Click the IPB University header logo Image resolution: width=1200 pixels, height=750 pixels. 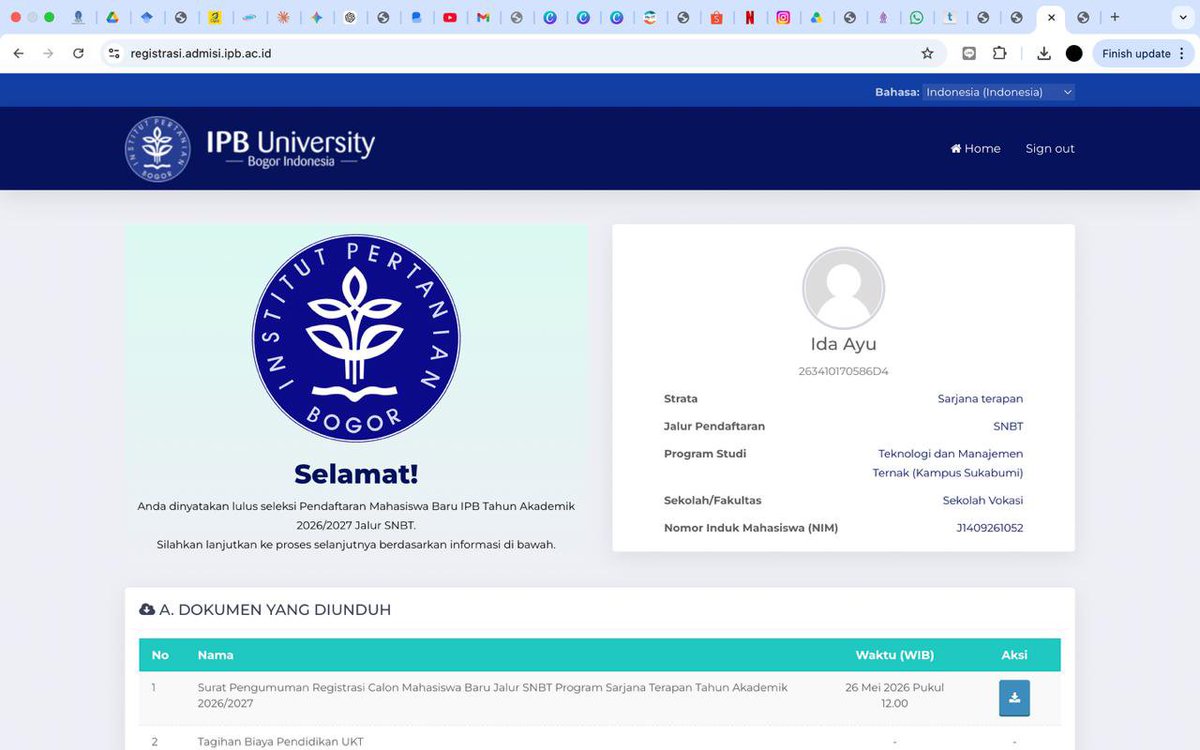(x=250, y=148)
